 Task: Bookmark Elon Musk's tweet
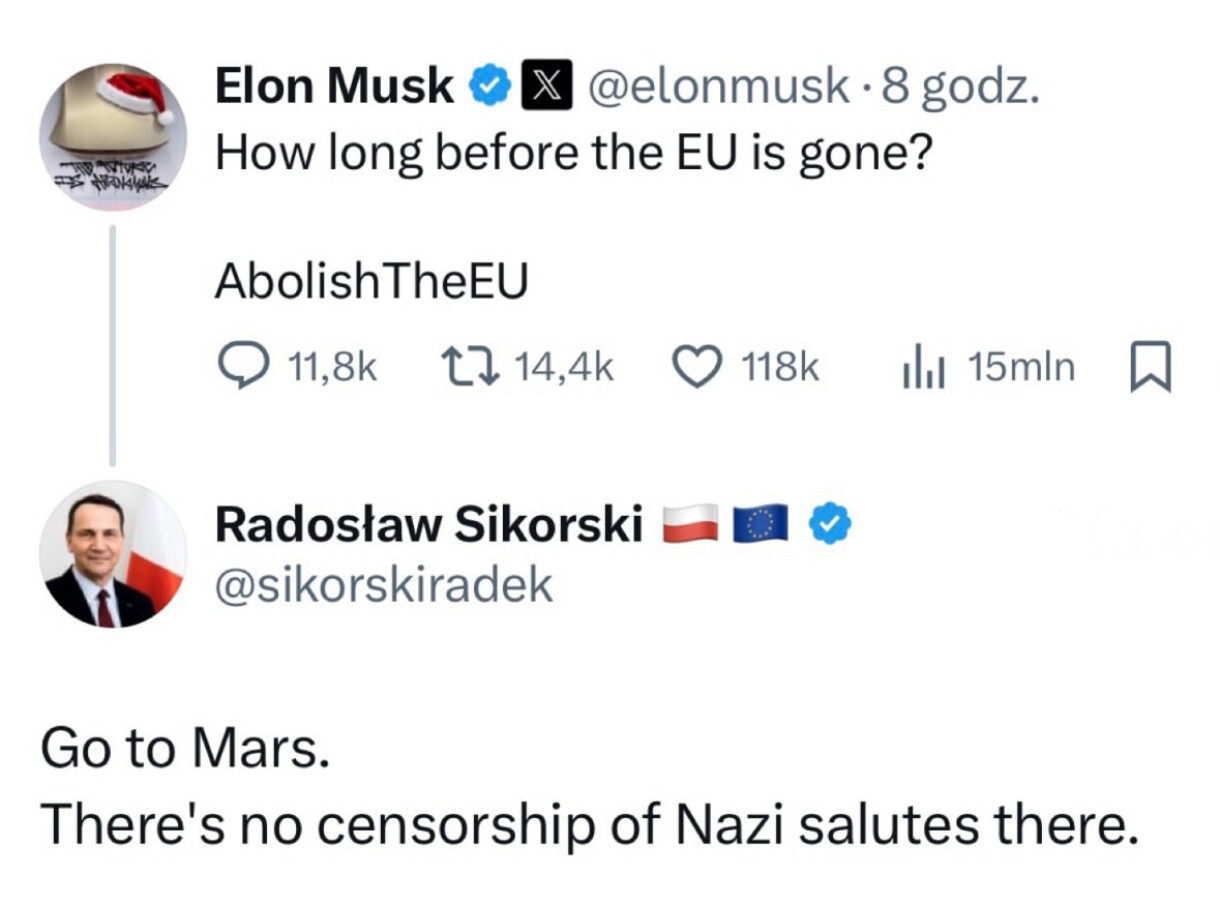1150,369
